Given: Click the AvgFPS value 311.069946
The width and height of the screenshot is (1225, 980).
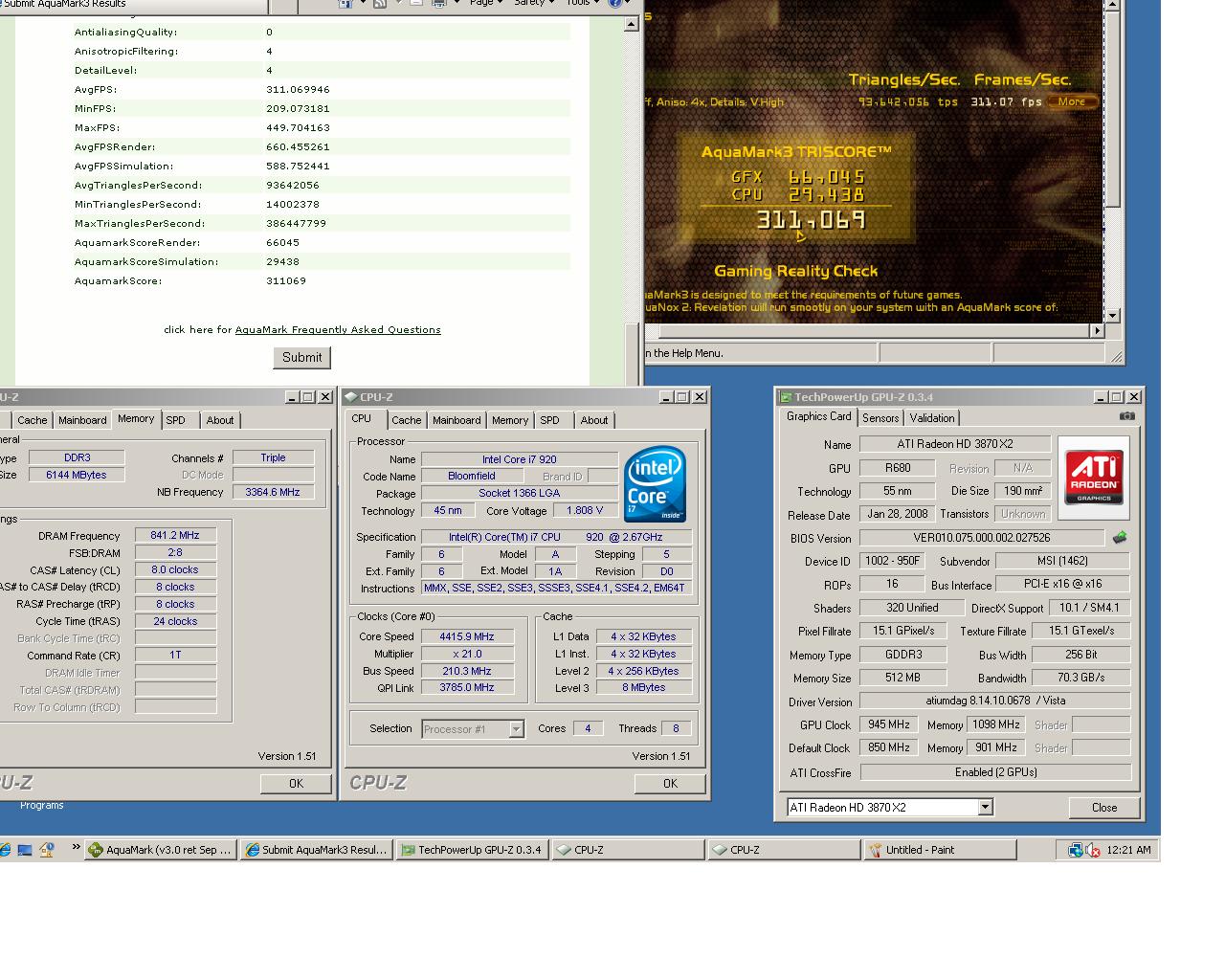Looking at the screenshot, I should pyautogui.click(x=298, y=90).
